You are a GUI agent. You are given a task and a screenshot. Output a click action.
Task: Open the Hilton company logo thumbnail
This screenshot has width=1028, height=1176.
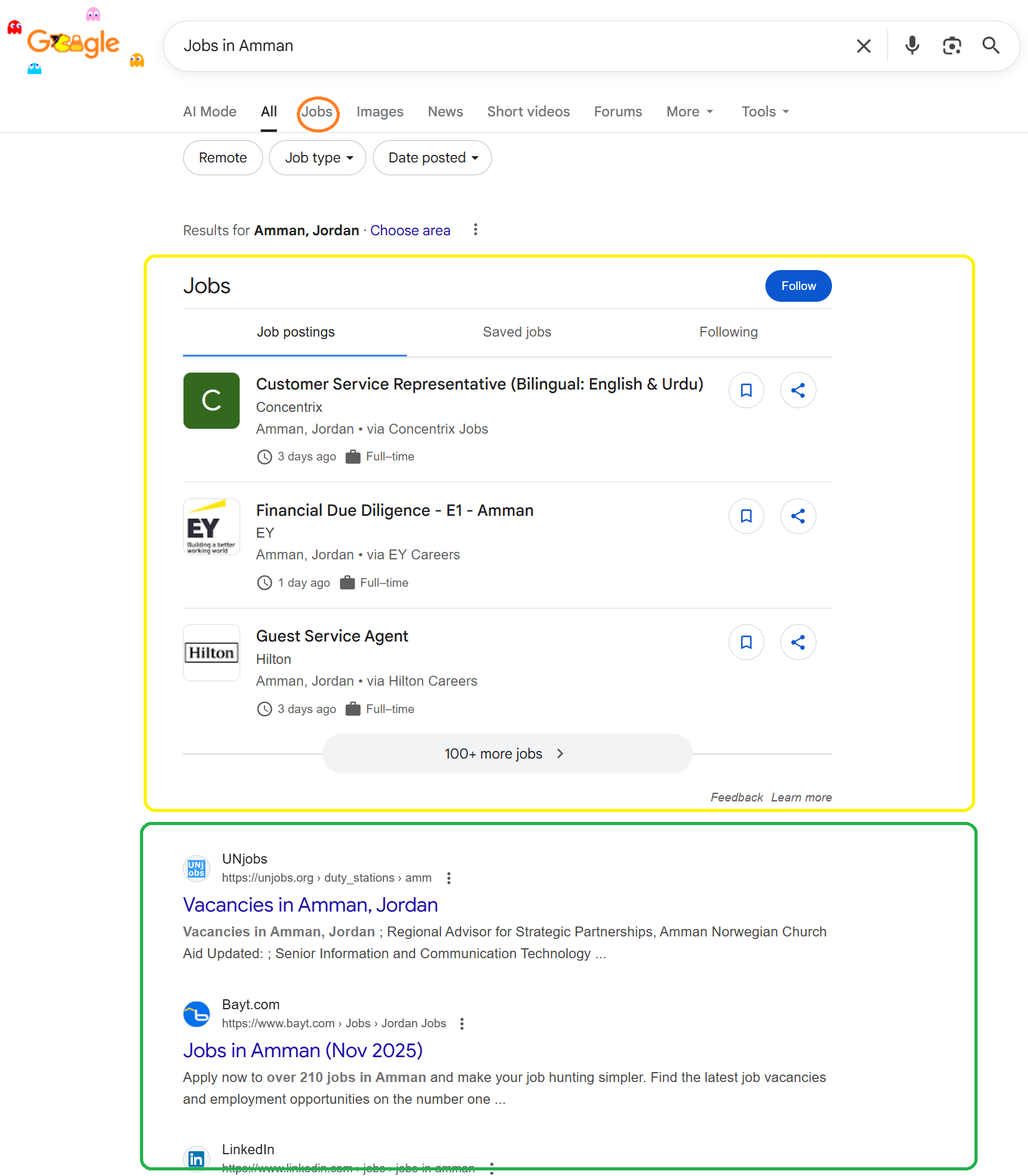(212, 653)
